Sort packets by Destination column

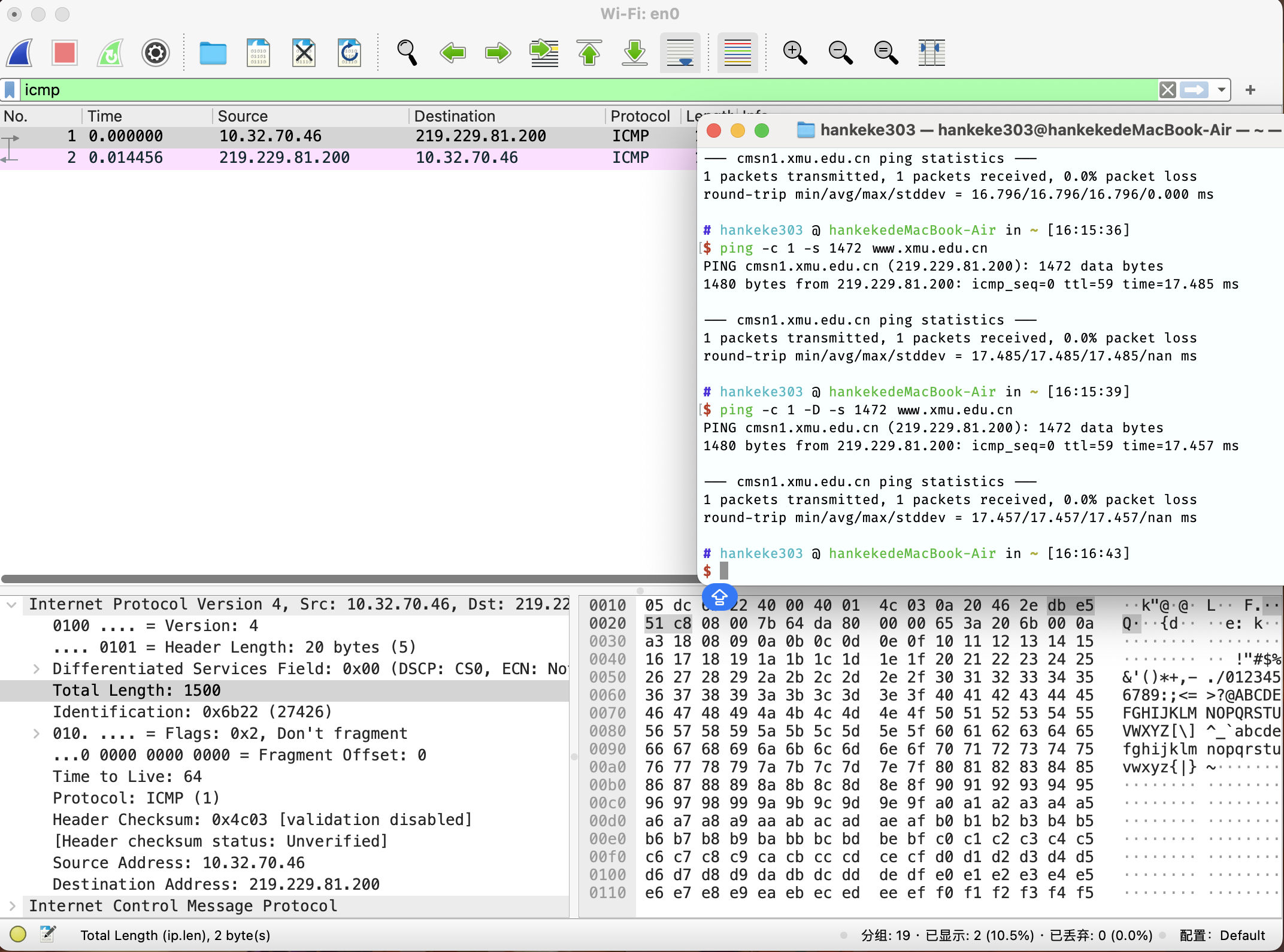click(x=507, y=116)
